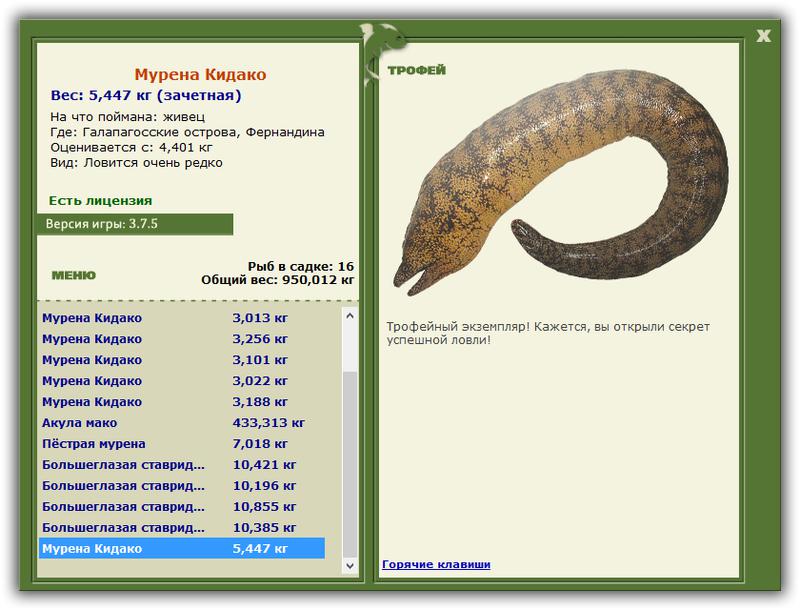Image resolution: width=800 pixels, height=610 pixels.
Task: Select Акула мако 433,313 кг row
Action: (x=182, y=422)
